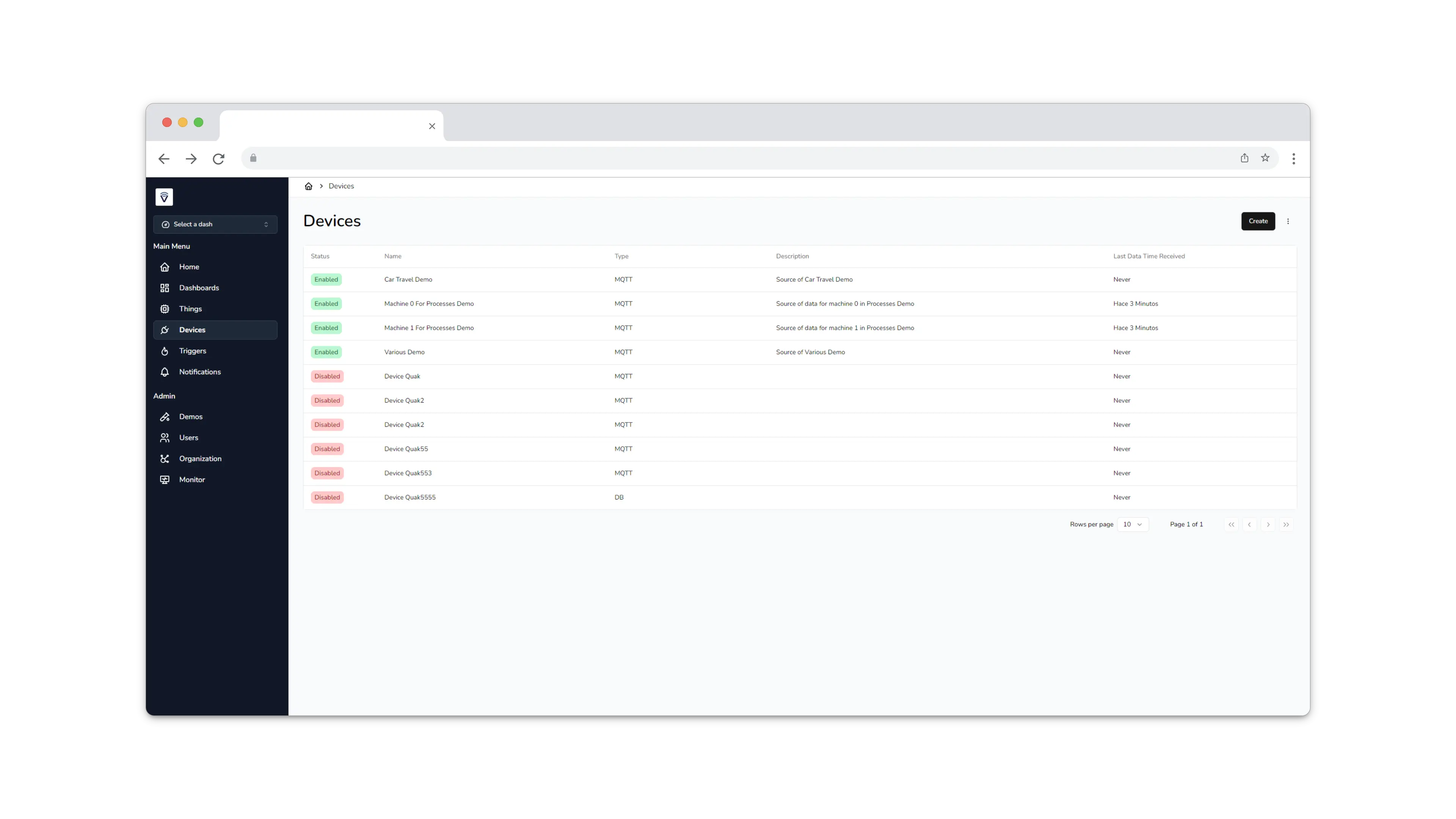This screenshot has width=1456, height=819.
Task: Open Triggers in the sidebar menu
Action: (x=192, y=351)
